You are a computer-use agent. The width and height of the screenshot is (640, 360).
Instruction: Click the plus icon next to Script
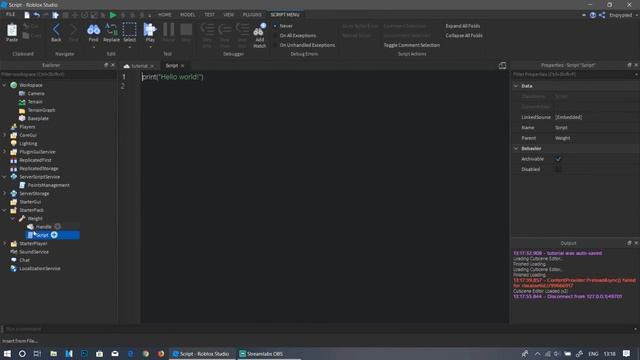tap(54, 235)
